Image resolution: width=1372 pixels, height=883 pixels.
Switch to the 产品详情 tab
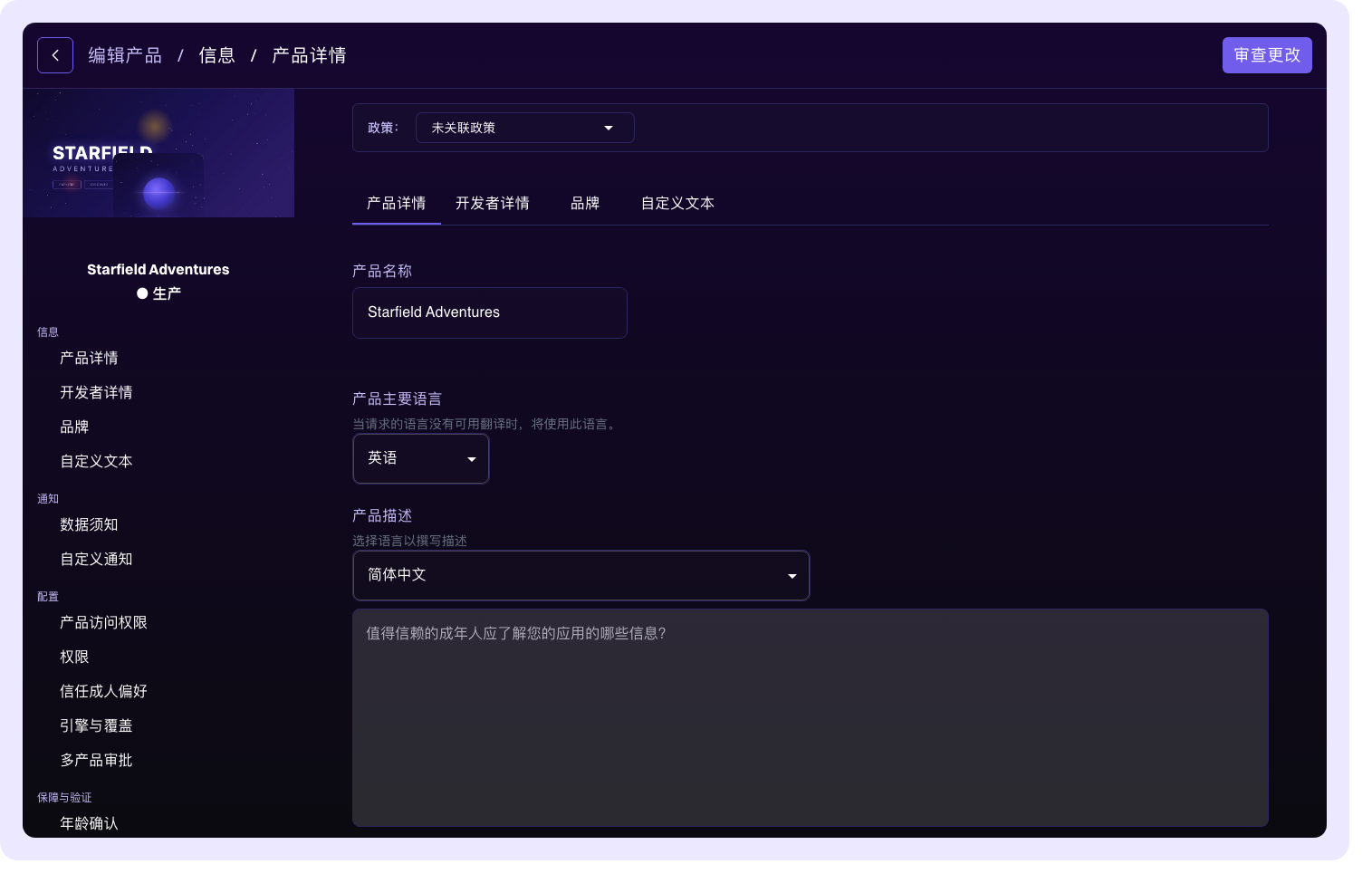(396, 203)
